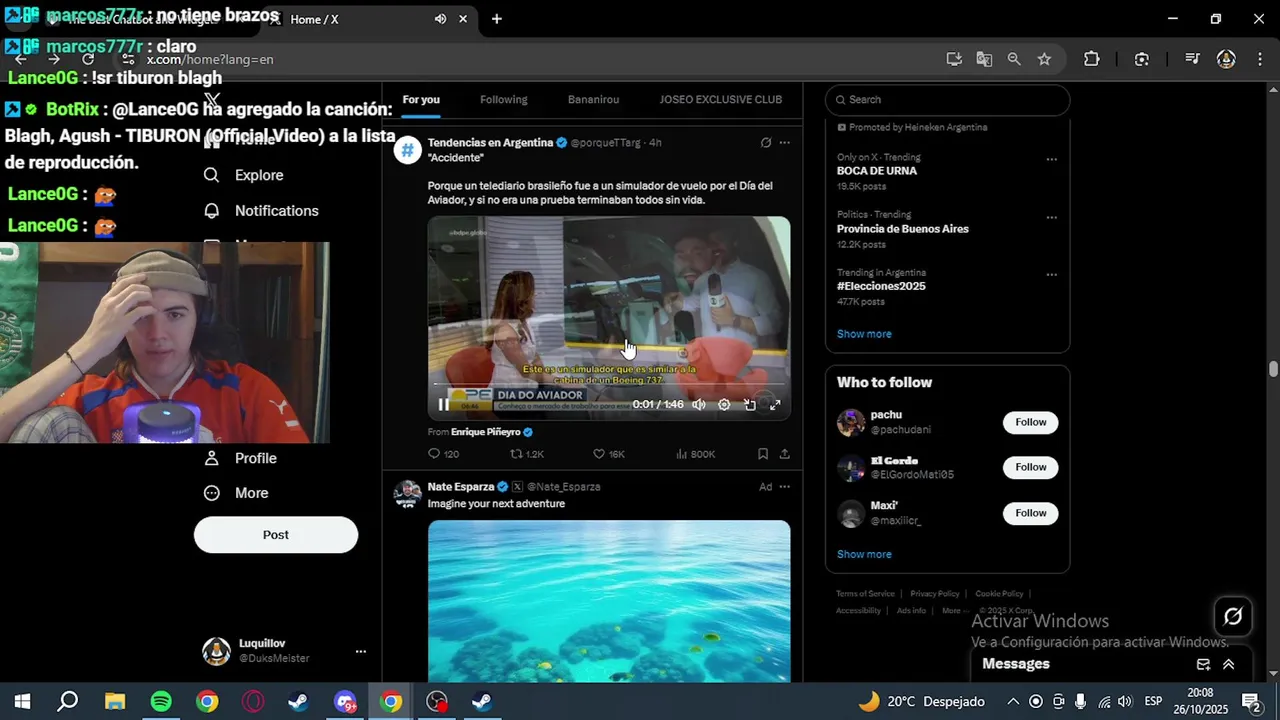Open the Bananirou tab

point(593,100)
